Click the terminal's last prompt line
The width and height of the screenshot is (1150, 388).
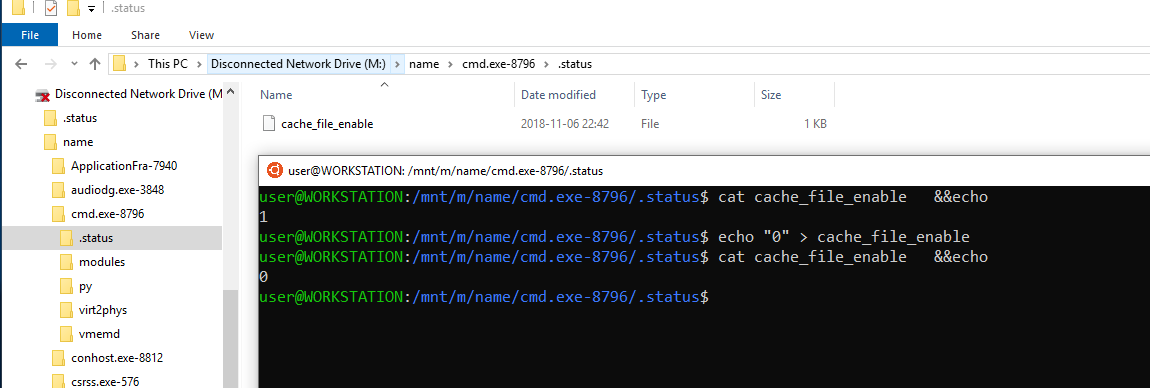[x=484, y=297]
